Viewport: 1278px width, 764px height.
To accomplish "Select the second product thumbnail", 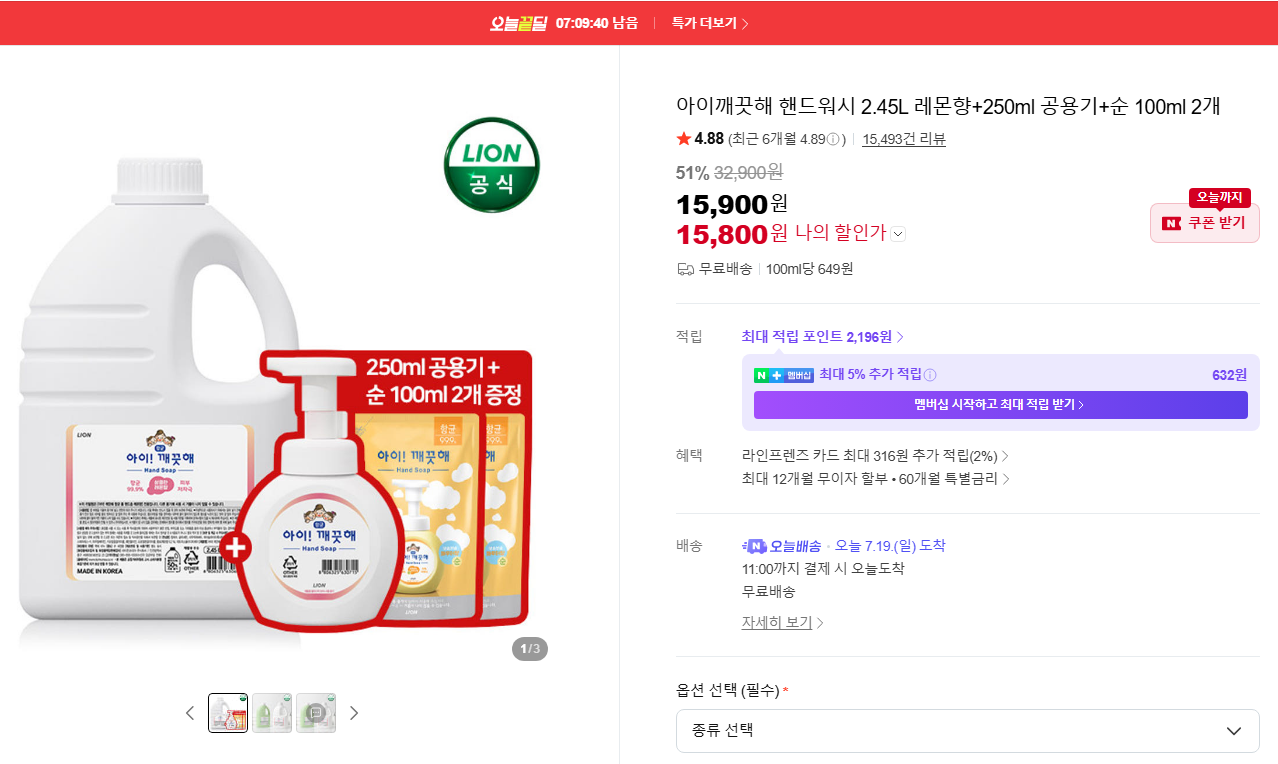I will (272, 713).
